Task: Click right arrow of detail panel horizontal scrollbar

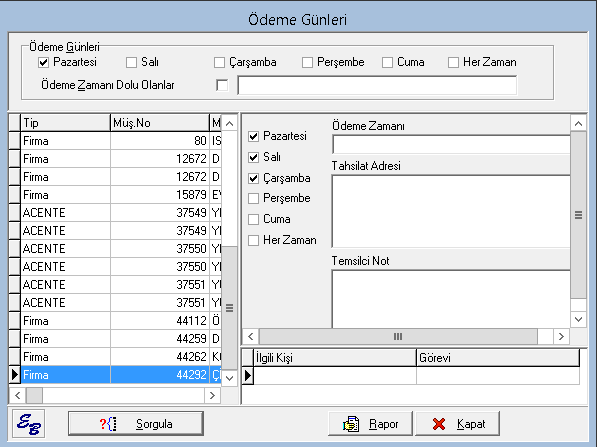Action: (561, 337)
